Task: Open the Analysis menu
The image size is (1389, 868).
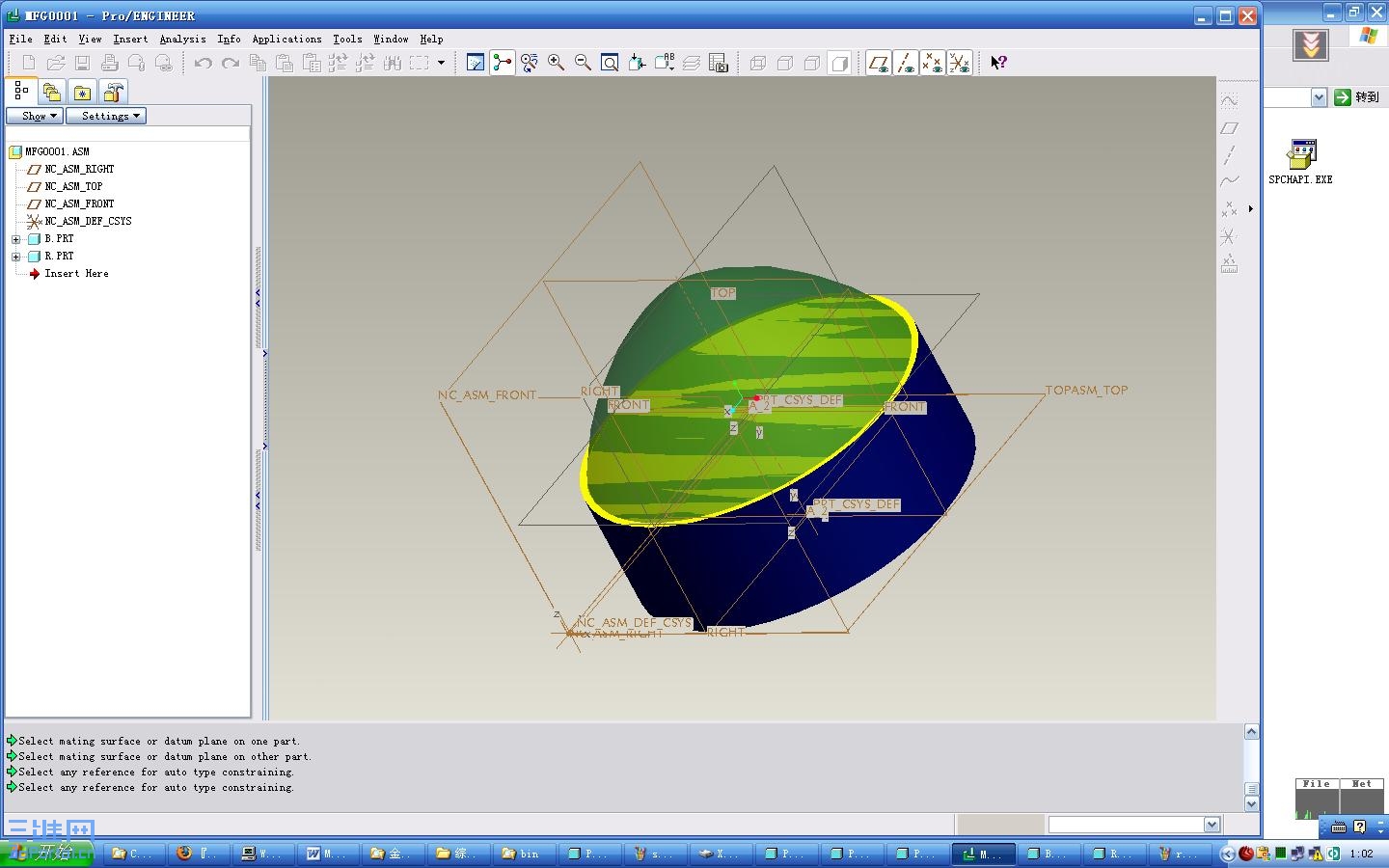Action: [183, 40]
